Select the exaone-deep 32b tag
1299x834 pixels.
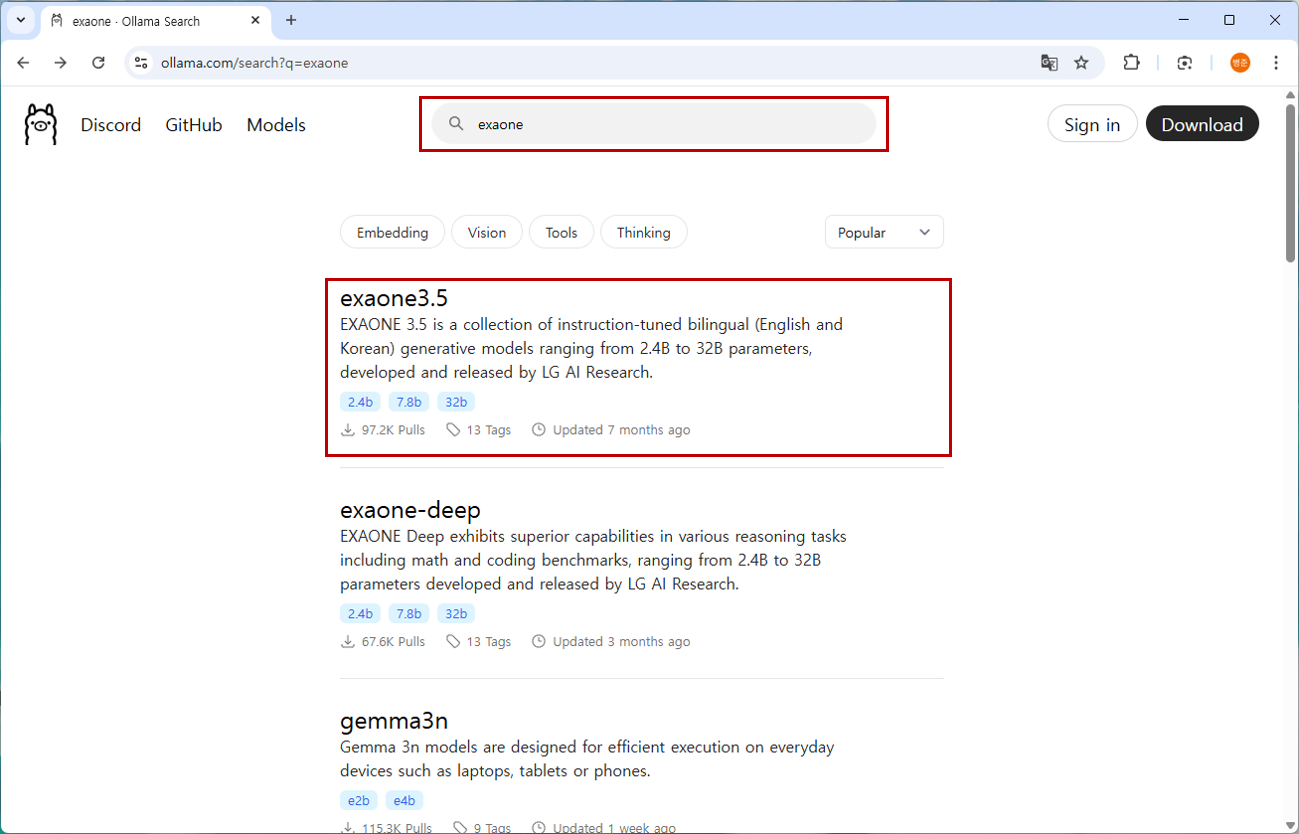point(456,613)
